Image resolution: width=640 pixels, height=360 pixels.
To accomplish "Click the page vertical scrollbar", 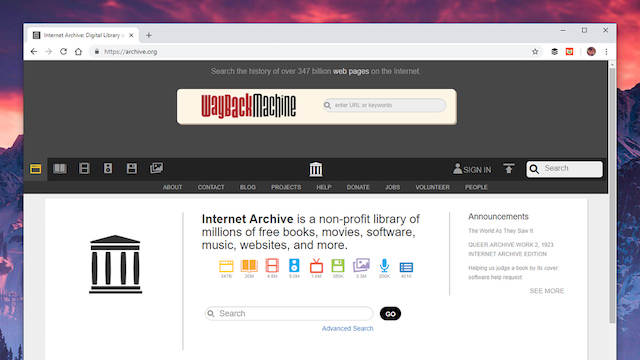I will point(612,196).
